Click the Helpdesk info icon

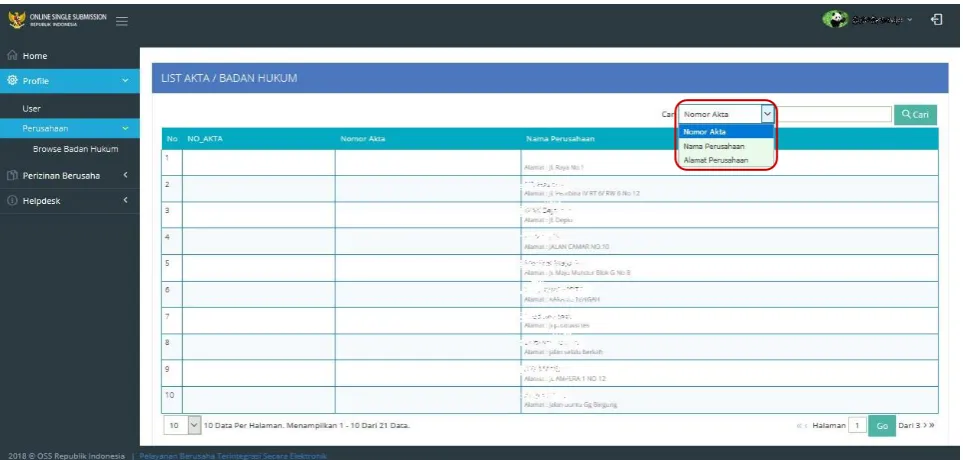click(x=12, y=201)
